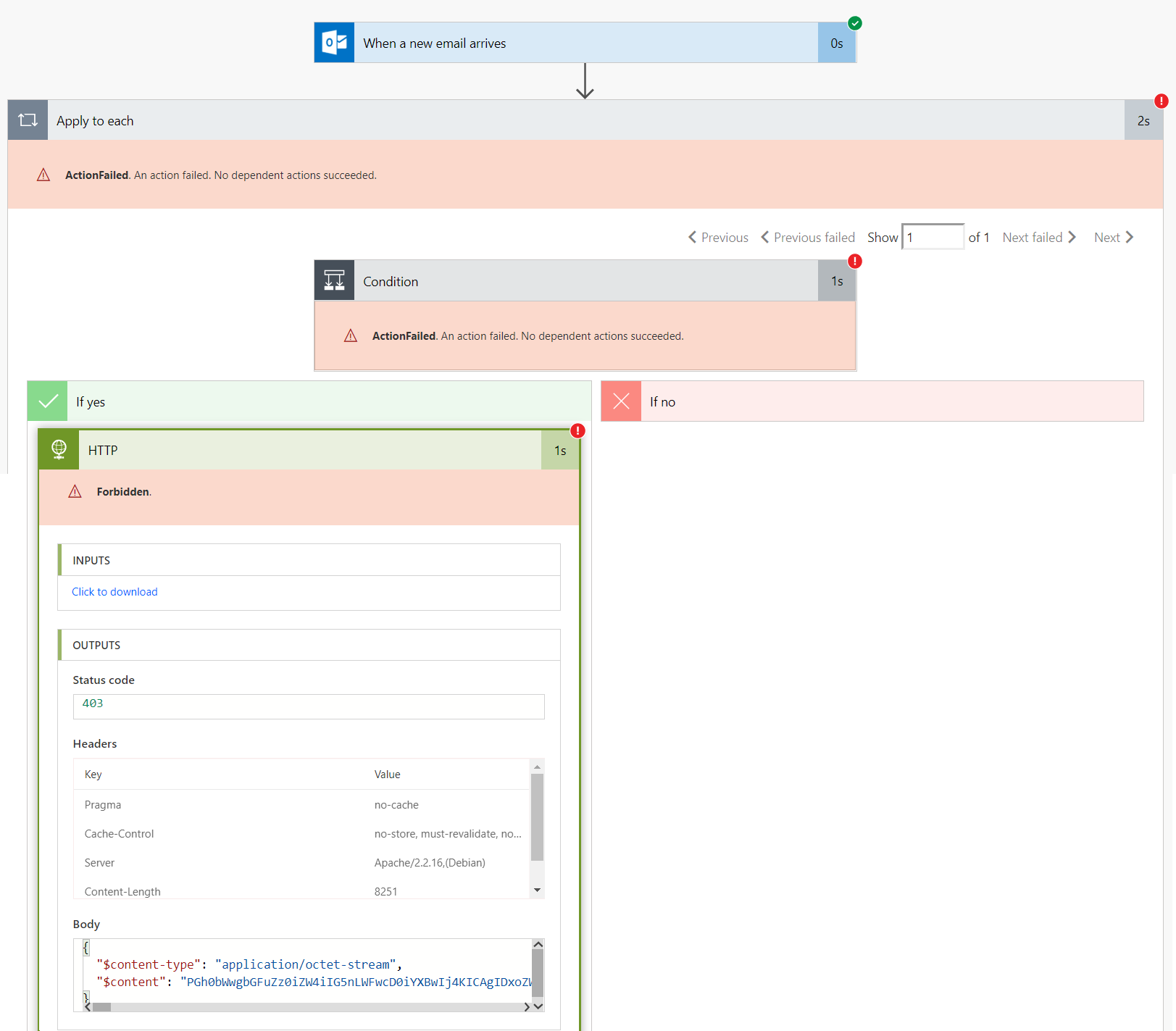This screenshot has height=1031, width=1176.
Task: Collapse the HTTP action header
Action: point(309,450)
